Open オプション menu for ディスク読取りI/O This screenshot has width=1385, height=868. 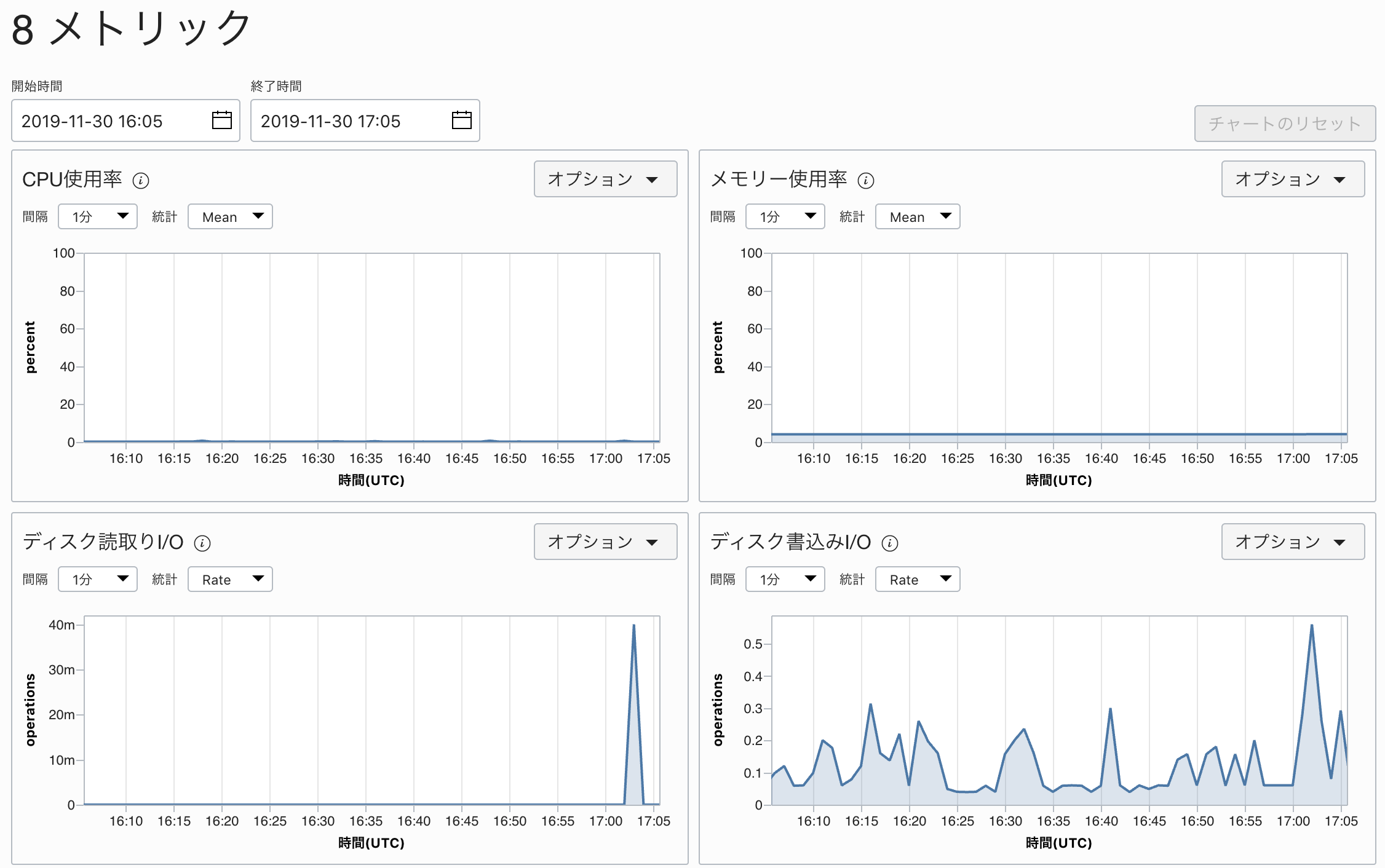point(605,542)
